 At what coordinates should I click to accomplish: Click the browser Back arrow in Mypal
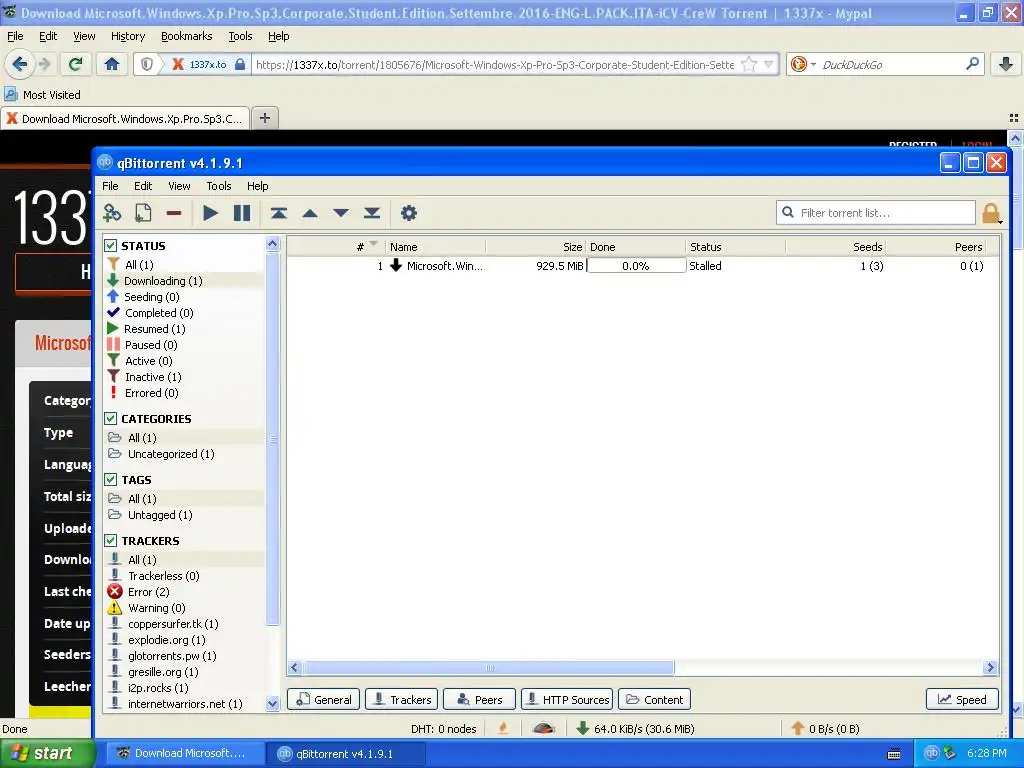tap(19, 64)
